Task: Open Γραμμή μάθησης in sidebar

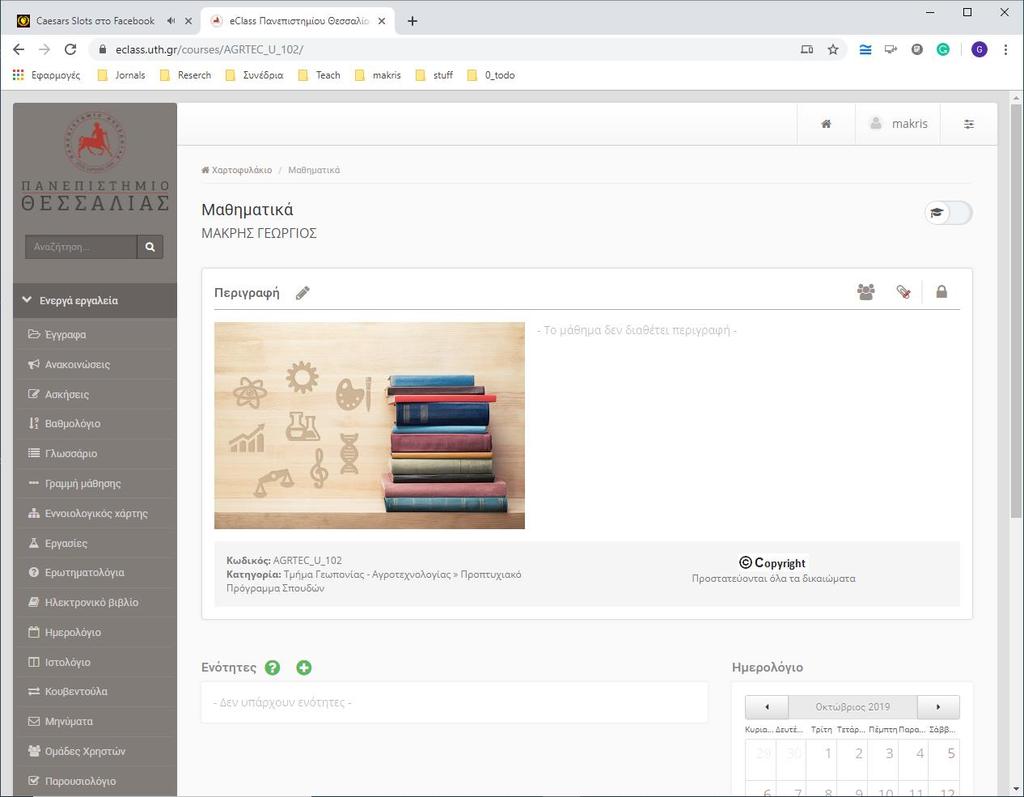Action: (x=95, y=483)
